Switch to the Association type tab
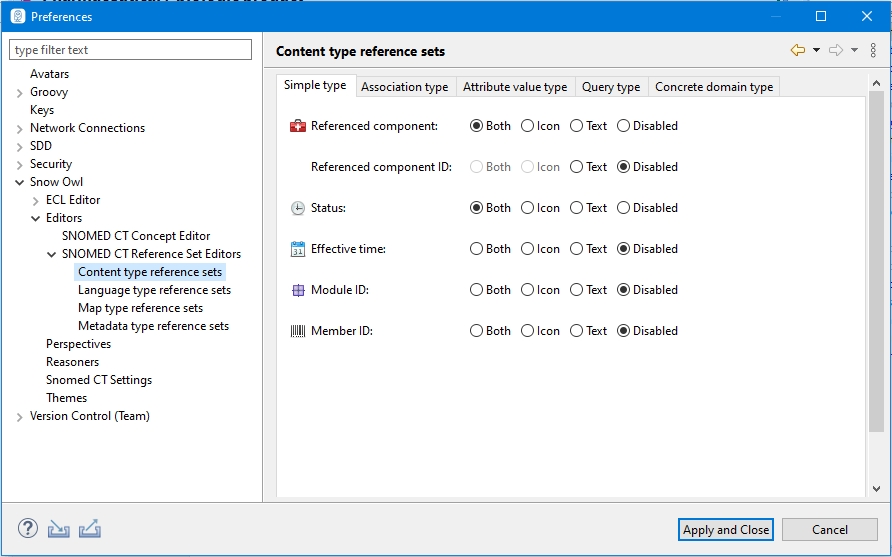This screenshot has height=557, width=892. (404, 87)
